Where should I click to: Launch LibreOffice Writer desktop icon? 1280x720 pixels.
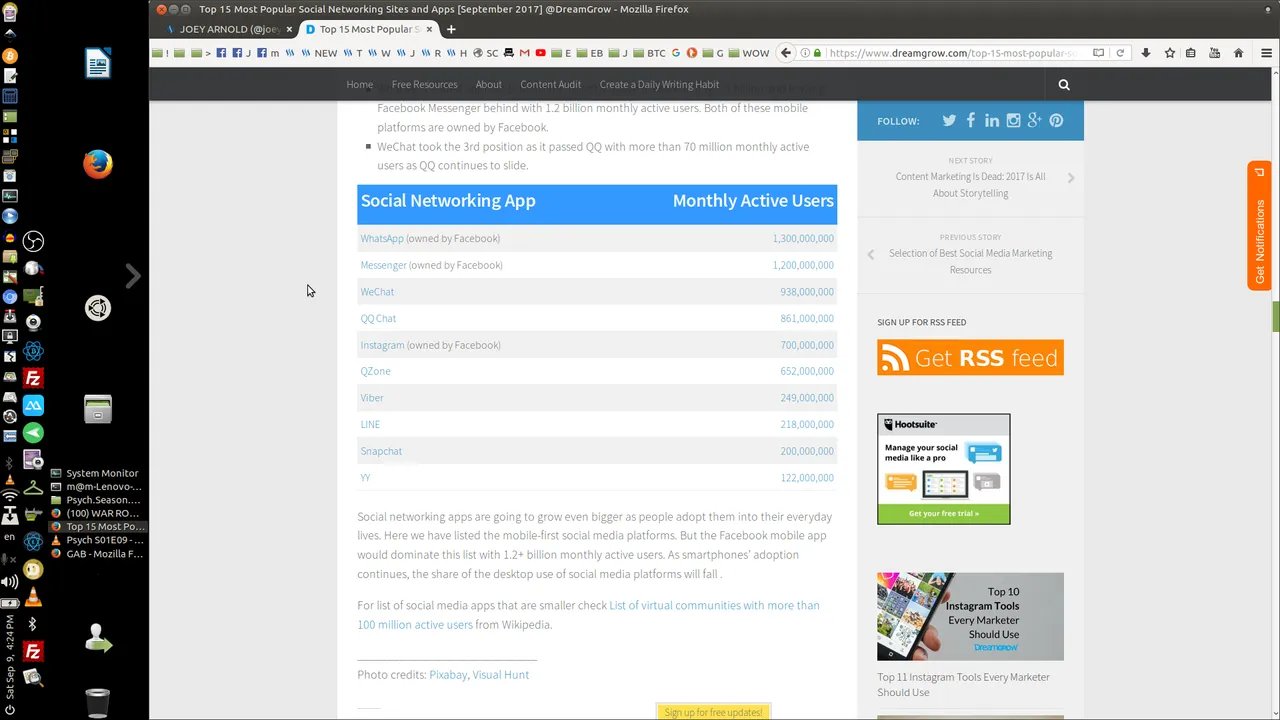pyautogui.click(x=98, y=64)
